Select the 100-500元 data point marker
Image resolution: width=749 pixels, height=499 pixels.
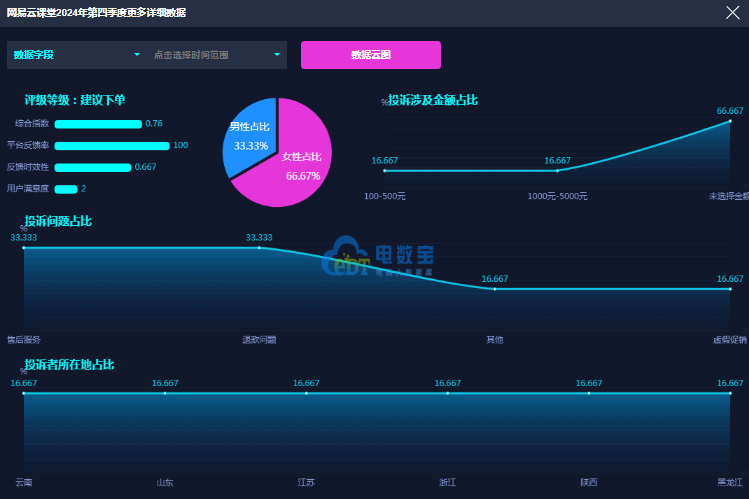pyautogui.click(x=384, y=171)
